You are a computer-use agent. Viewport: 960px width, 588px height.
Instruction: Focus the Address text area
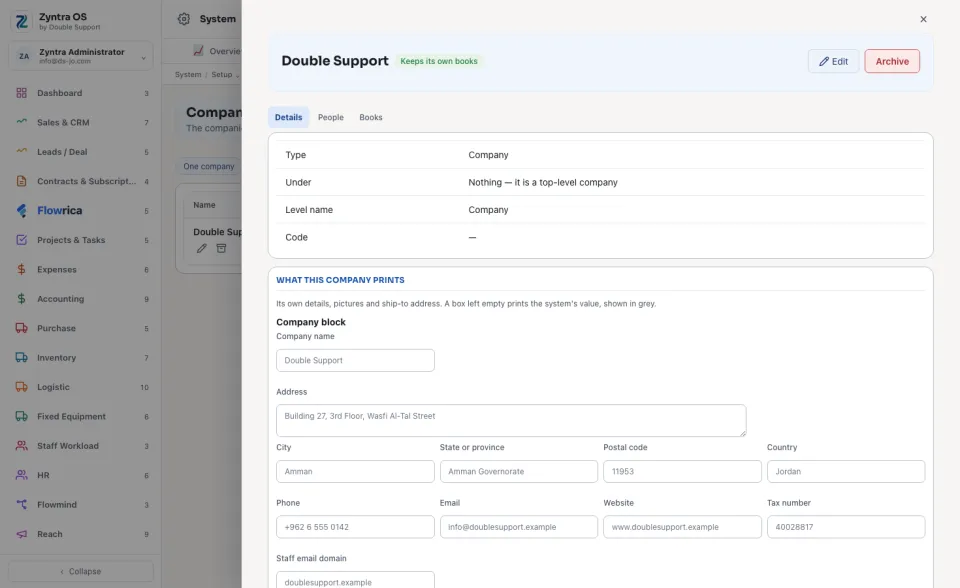511,420
